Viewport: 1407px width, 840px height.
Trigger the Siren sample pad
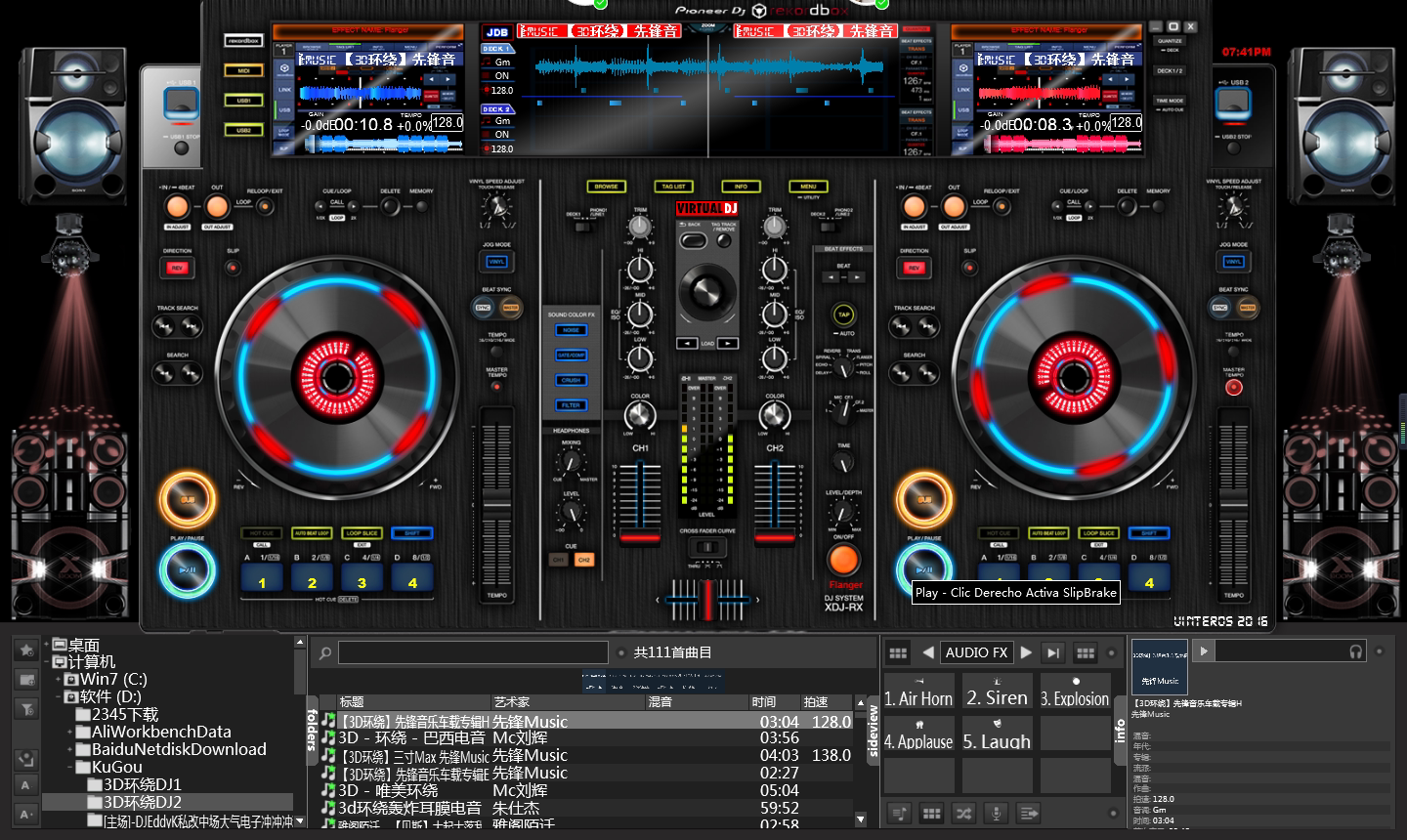click(x=997, y=692)
